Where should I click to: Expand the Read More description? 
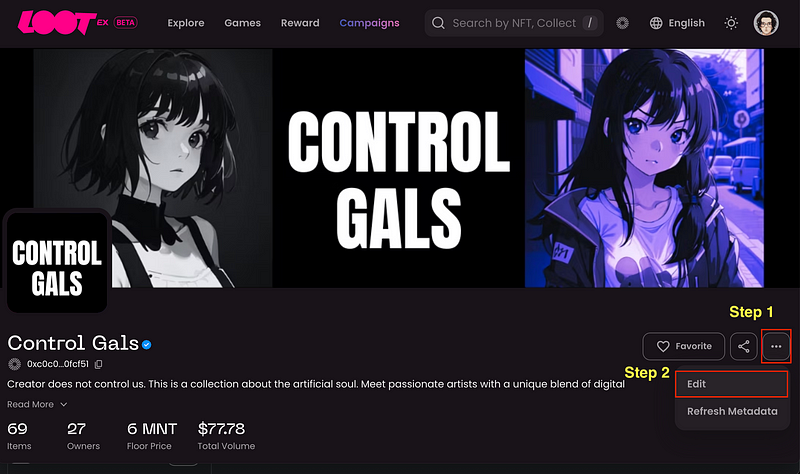37,405
